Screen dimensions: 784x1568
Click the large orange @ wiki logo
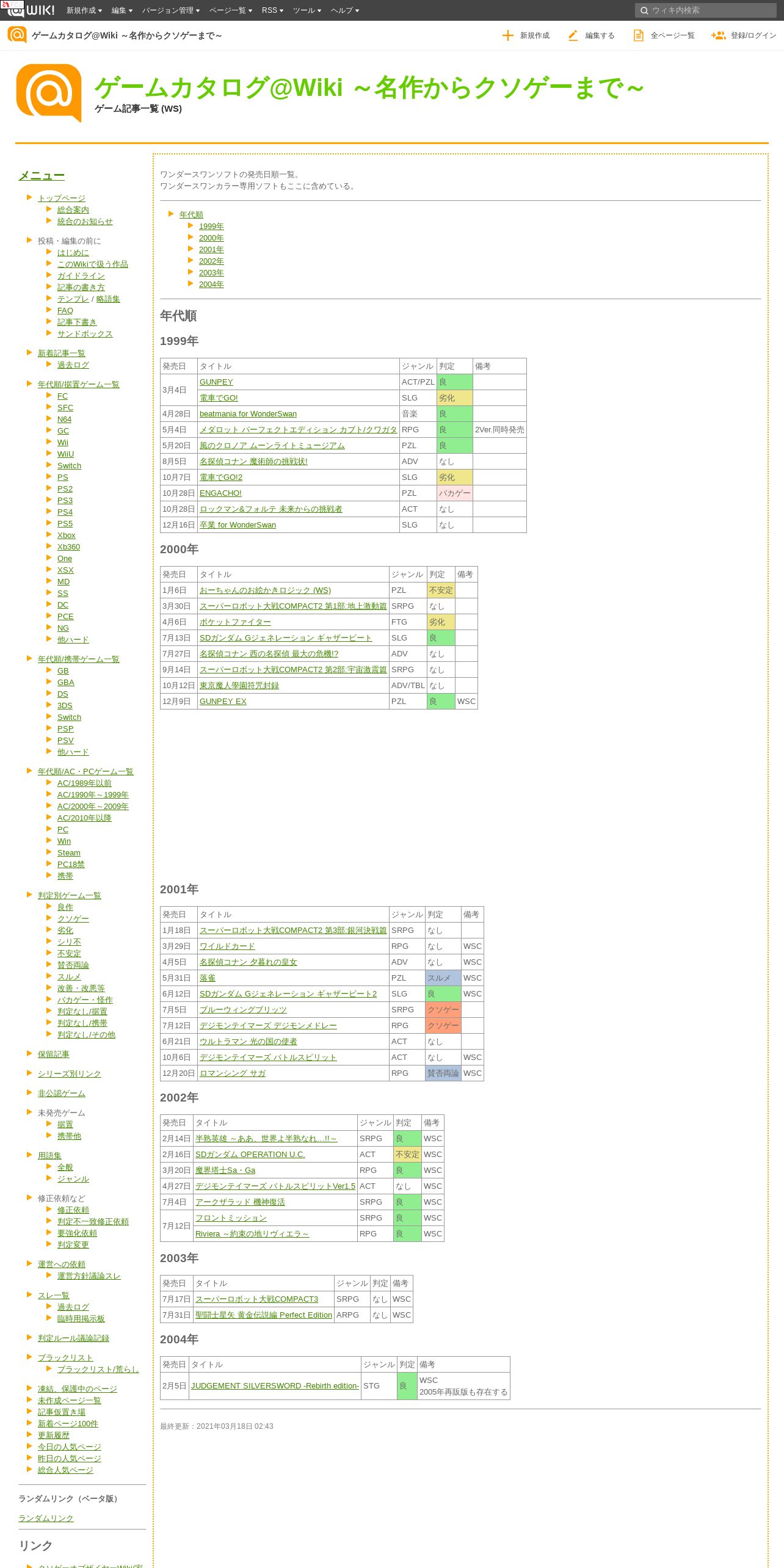(49, 93)
